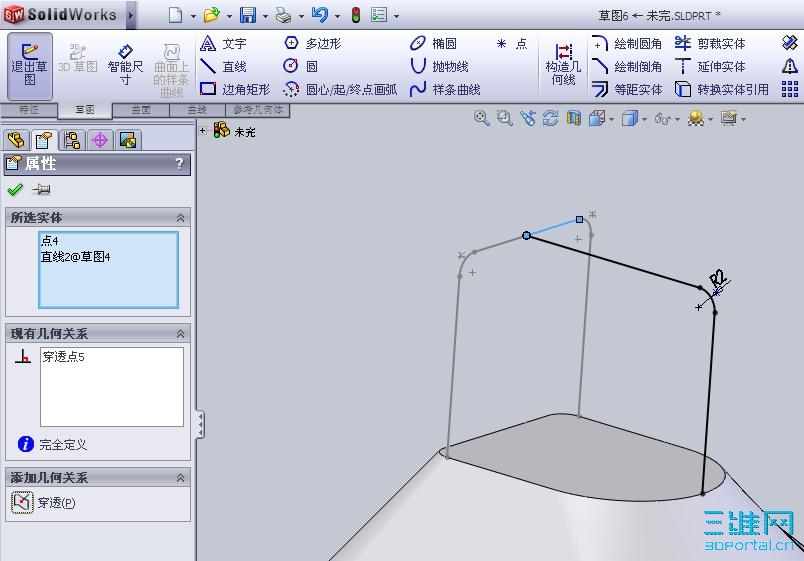Image resolution: width=804 pixels, height=561 pixels.
Task: Select the Ellipse (椭圆) tool
Action: tap(433, 44)
